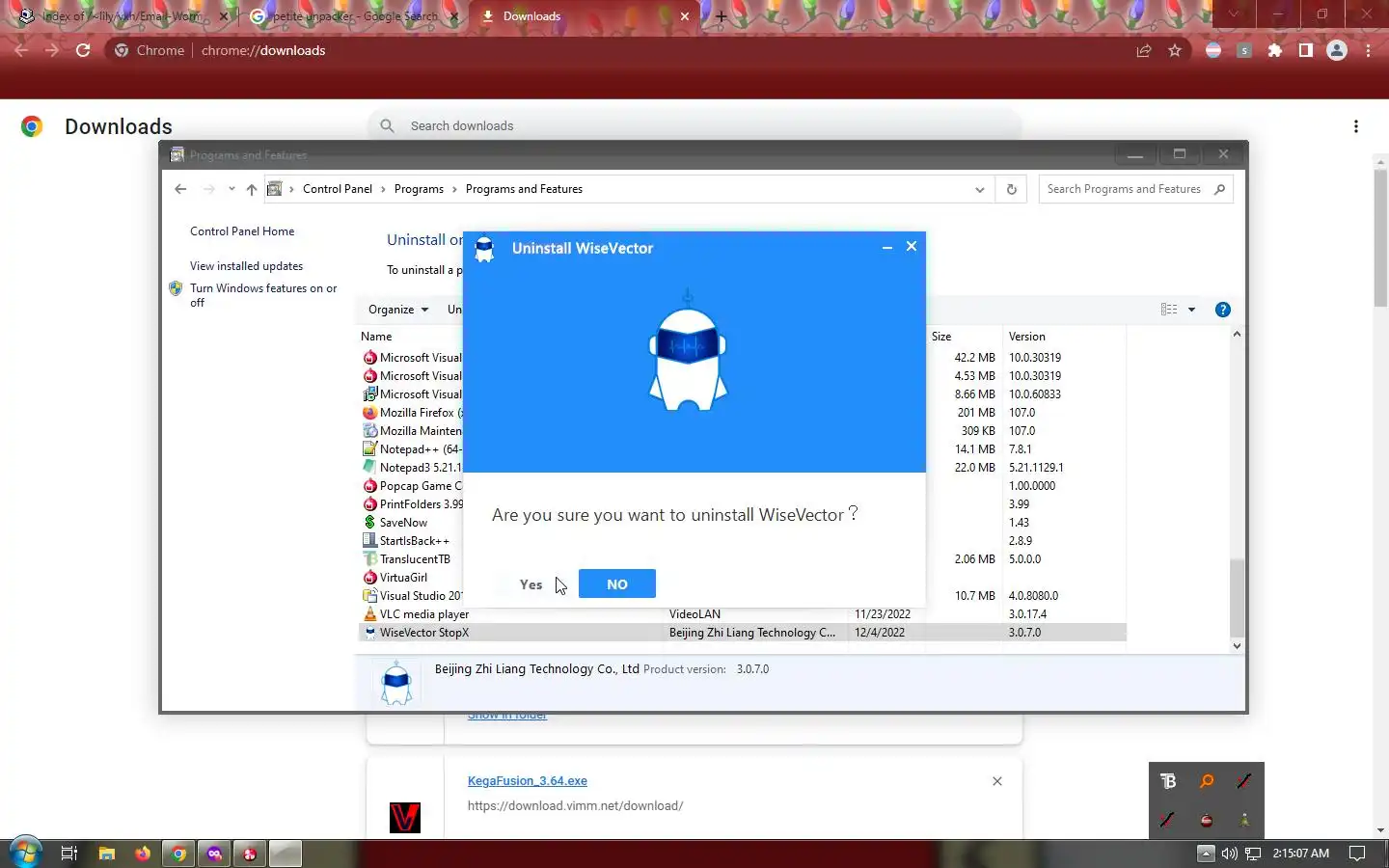Change view with the view options icon
Screen dimensions: 1389x868
coord(1169,310)
